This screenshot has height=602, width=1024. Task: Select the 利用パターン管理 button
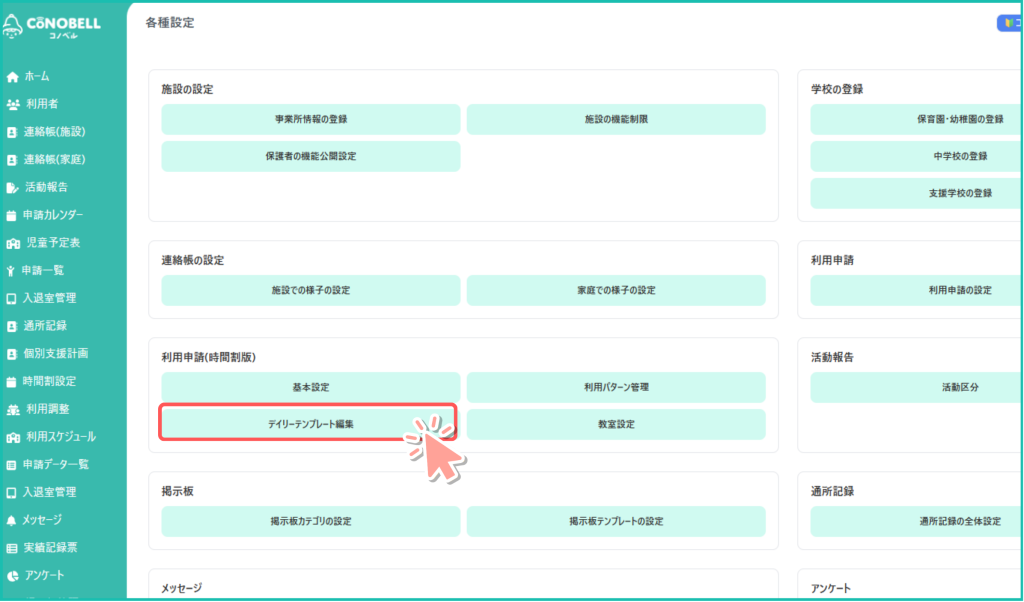click(616, 387)
